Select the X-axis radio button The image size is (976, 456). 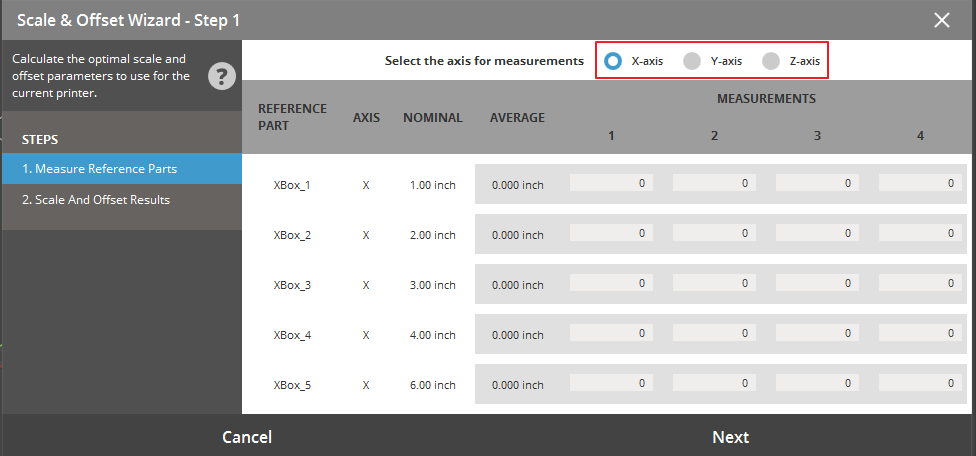point(613,61)
